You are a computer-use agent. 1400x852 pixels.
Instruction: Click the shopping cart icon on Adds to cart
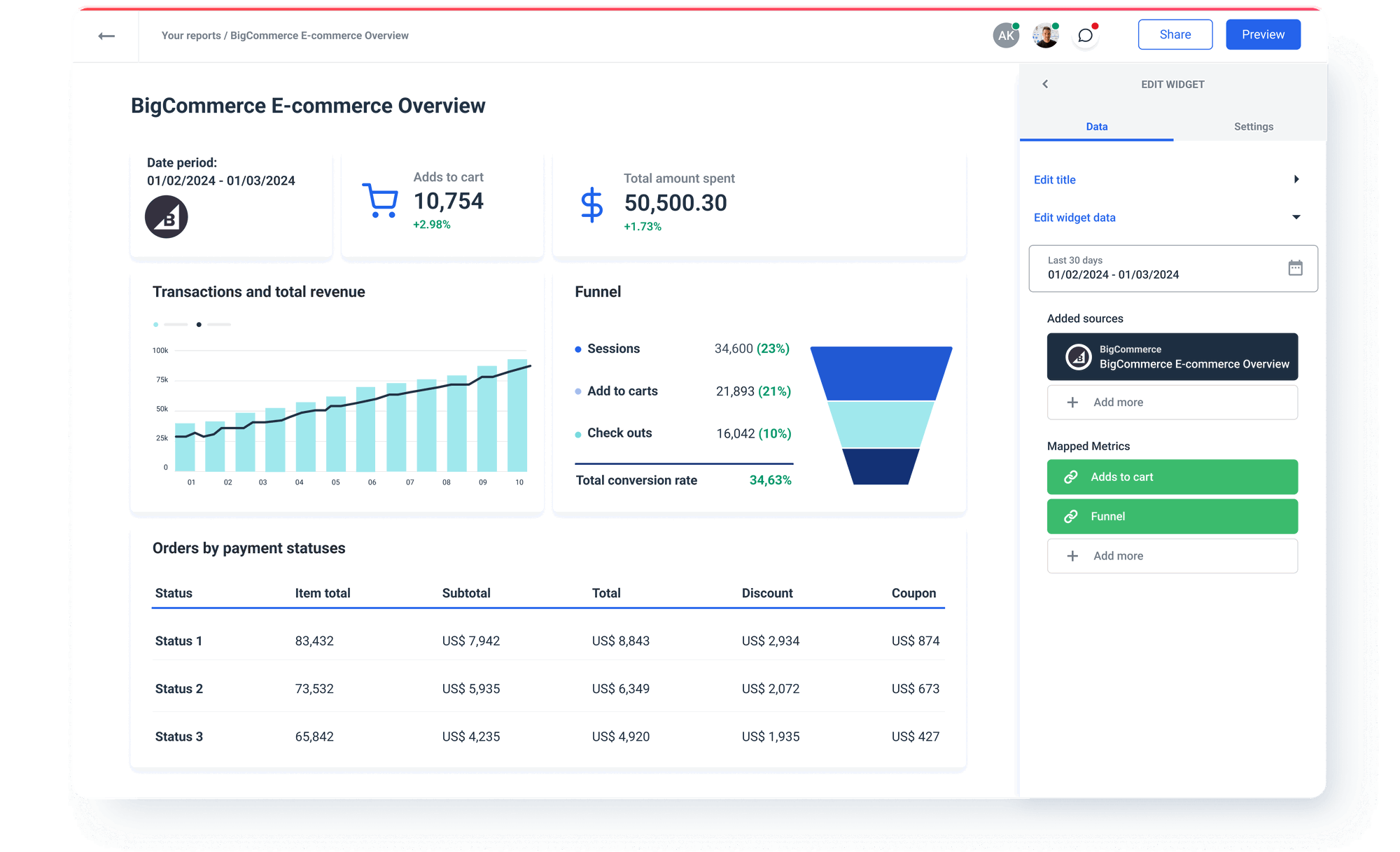(x=381, y=202)
